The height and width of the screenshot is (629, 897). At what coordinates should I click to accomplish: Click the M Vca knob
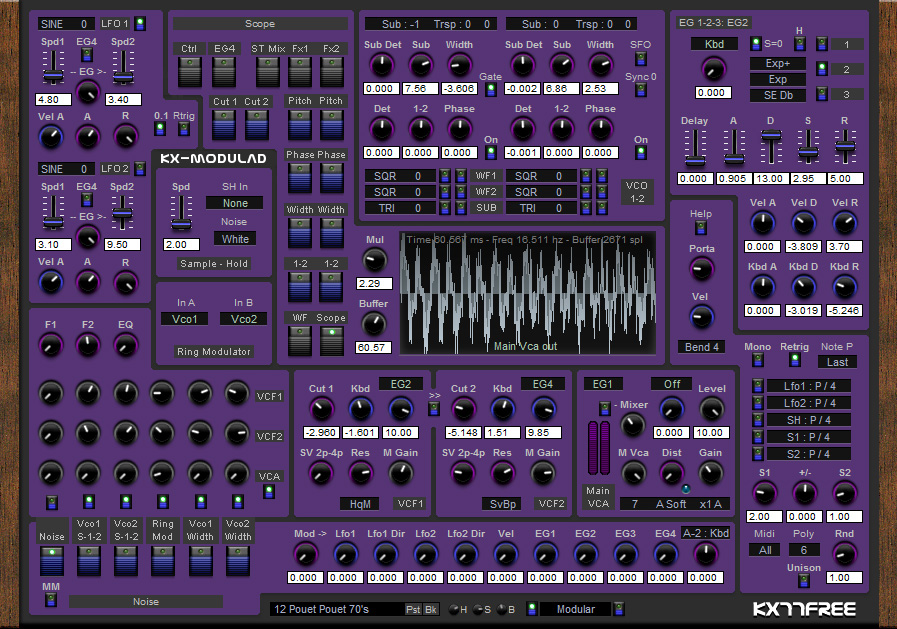(633, 473)
